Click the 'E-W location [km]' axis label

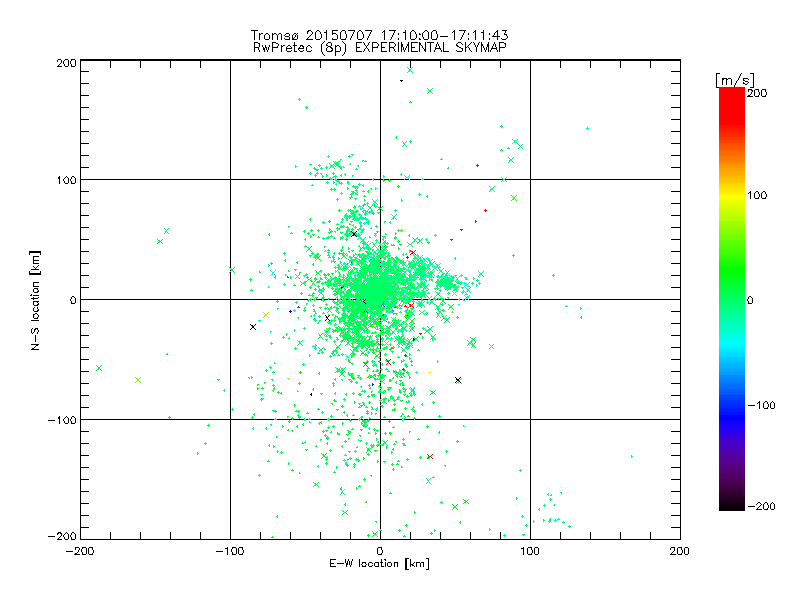379,564
